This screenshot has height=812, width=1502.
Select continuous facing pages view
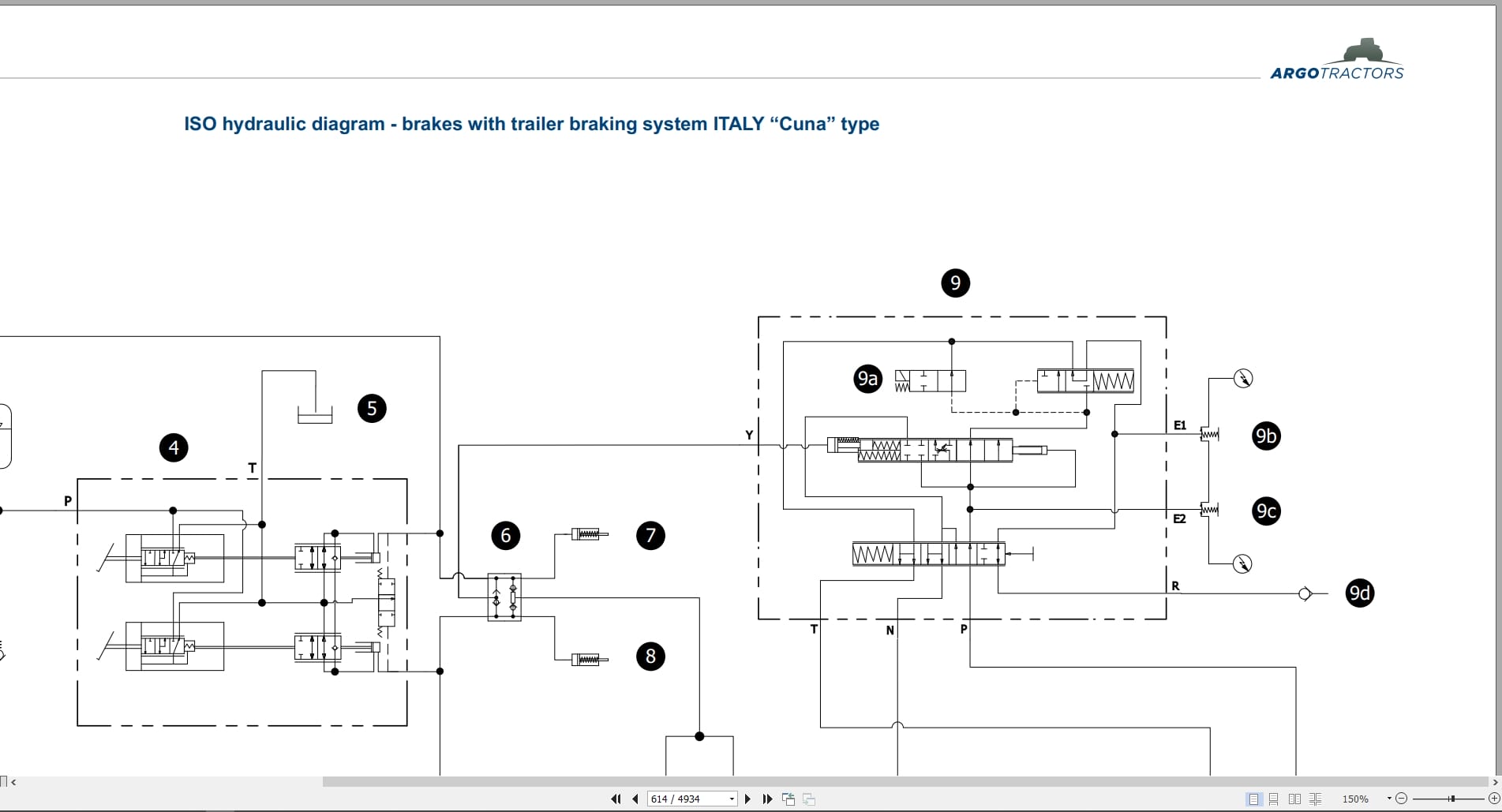[x=1315, y=799]
